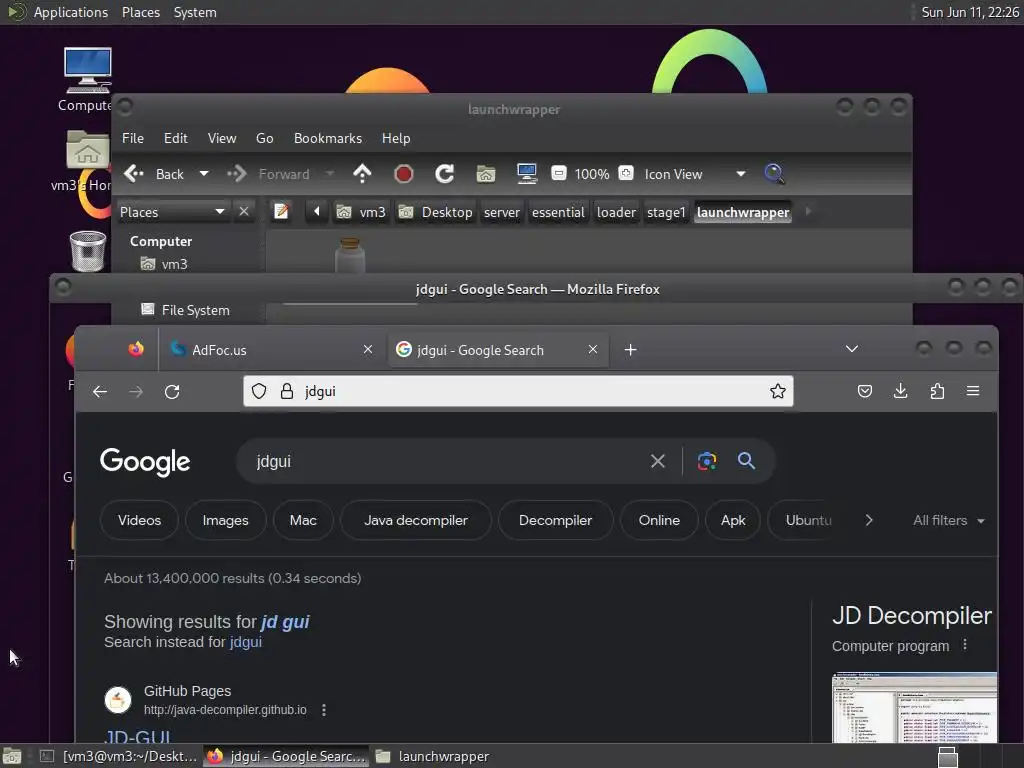Close the AdFoc.us tab

coord(368,349)
